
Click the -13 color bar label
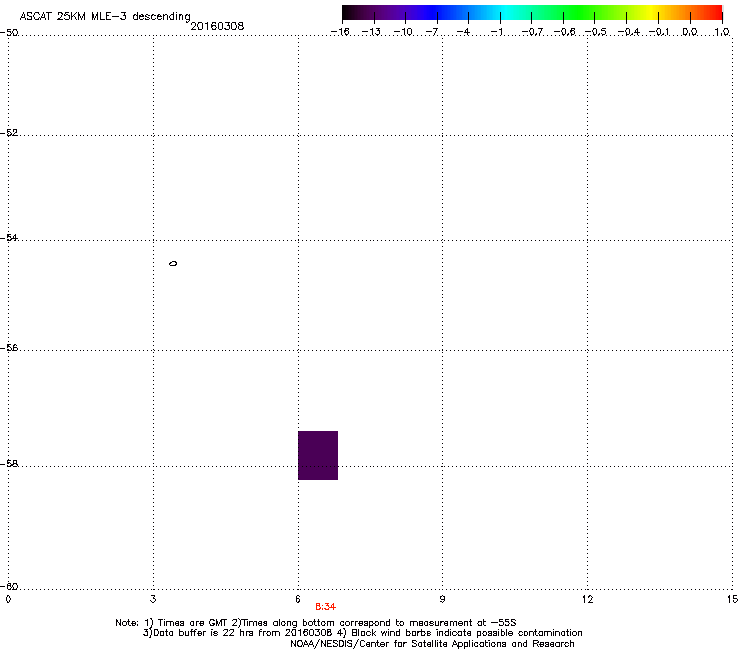[x=371, y=32]
